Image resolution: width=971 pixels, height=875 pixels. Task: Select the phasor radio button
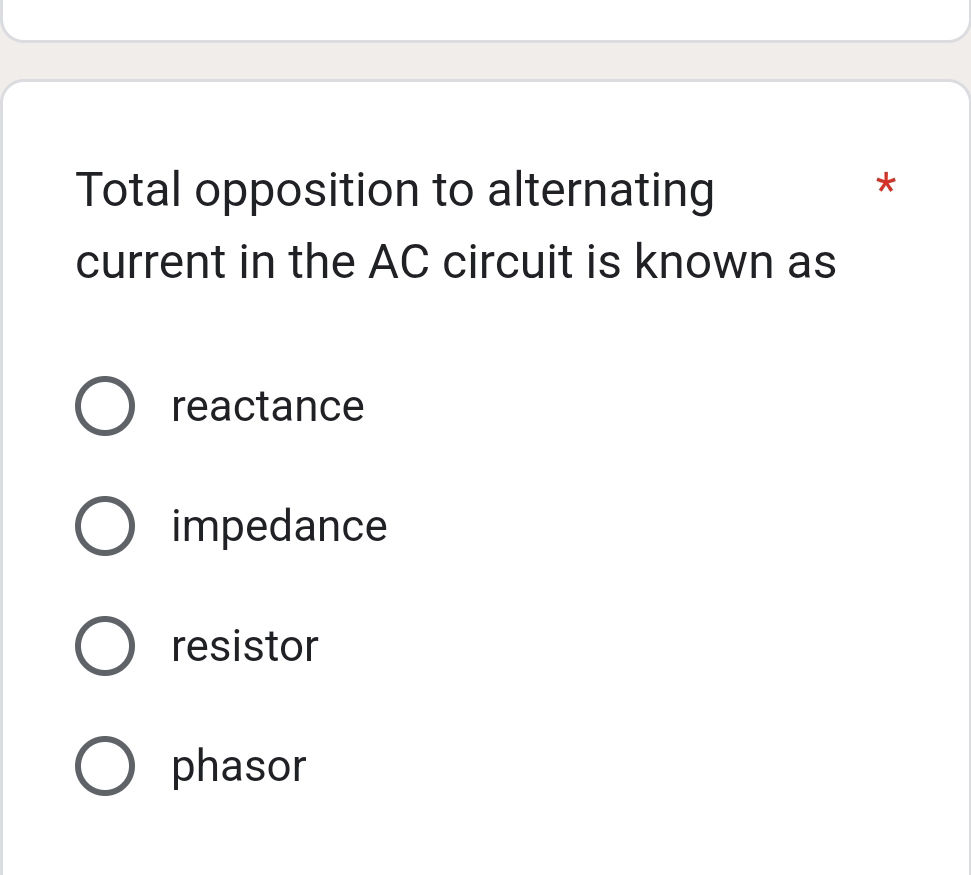pyautogui.click(x=105, y=766)
